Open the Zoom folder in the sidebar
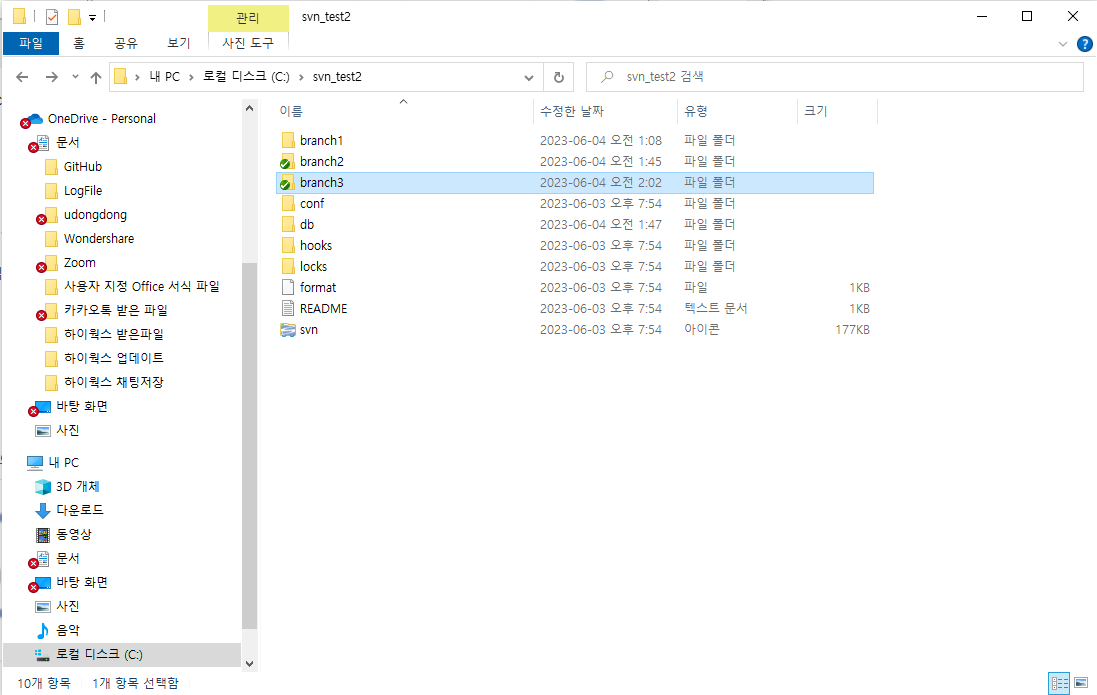The width and height of the screenshot is (1097, 695). 79,262
